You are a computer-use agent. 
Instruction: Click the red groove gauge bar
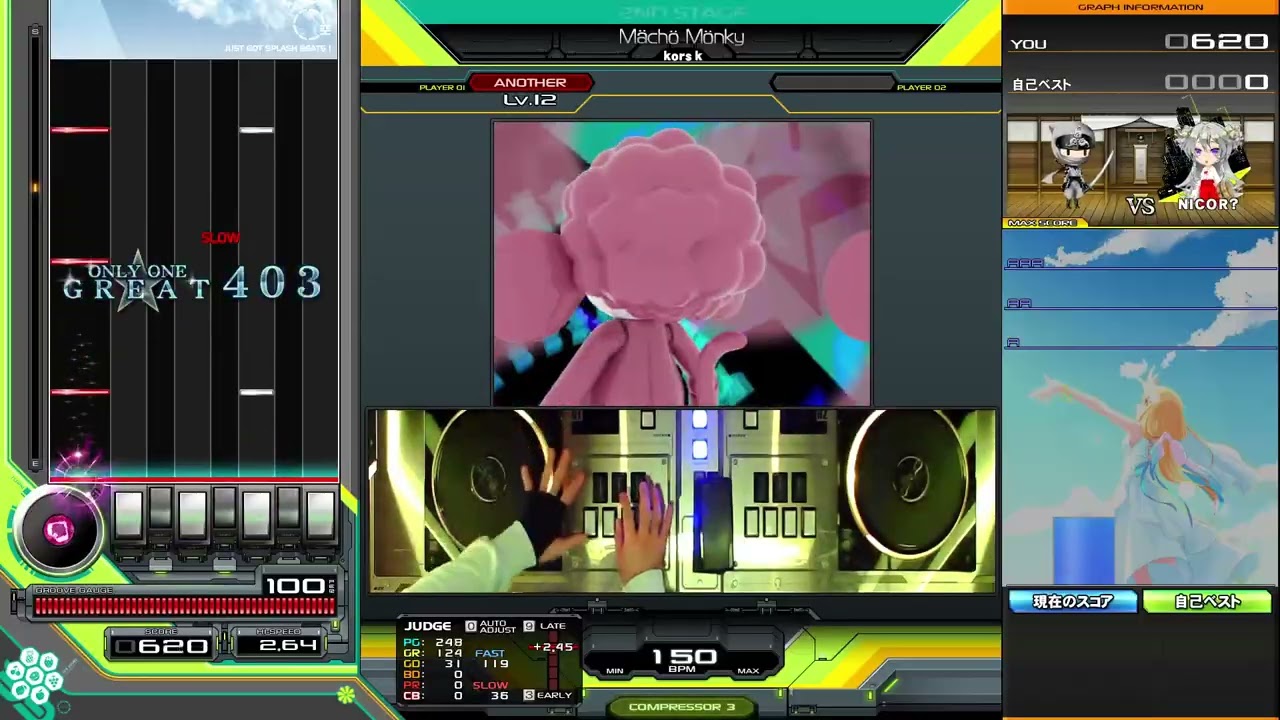coord(185,606)
